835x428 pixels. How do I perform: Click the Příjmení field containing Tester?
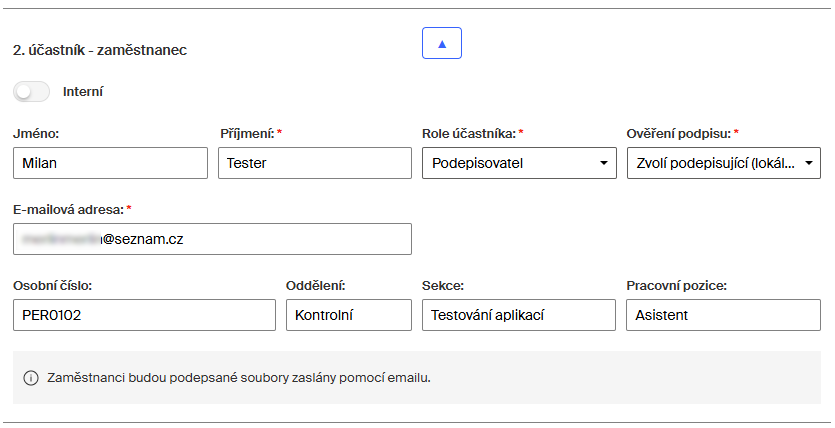[314, 163]
